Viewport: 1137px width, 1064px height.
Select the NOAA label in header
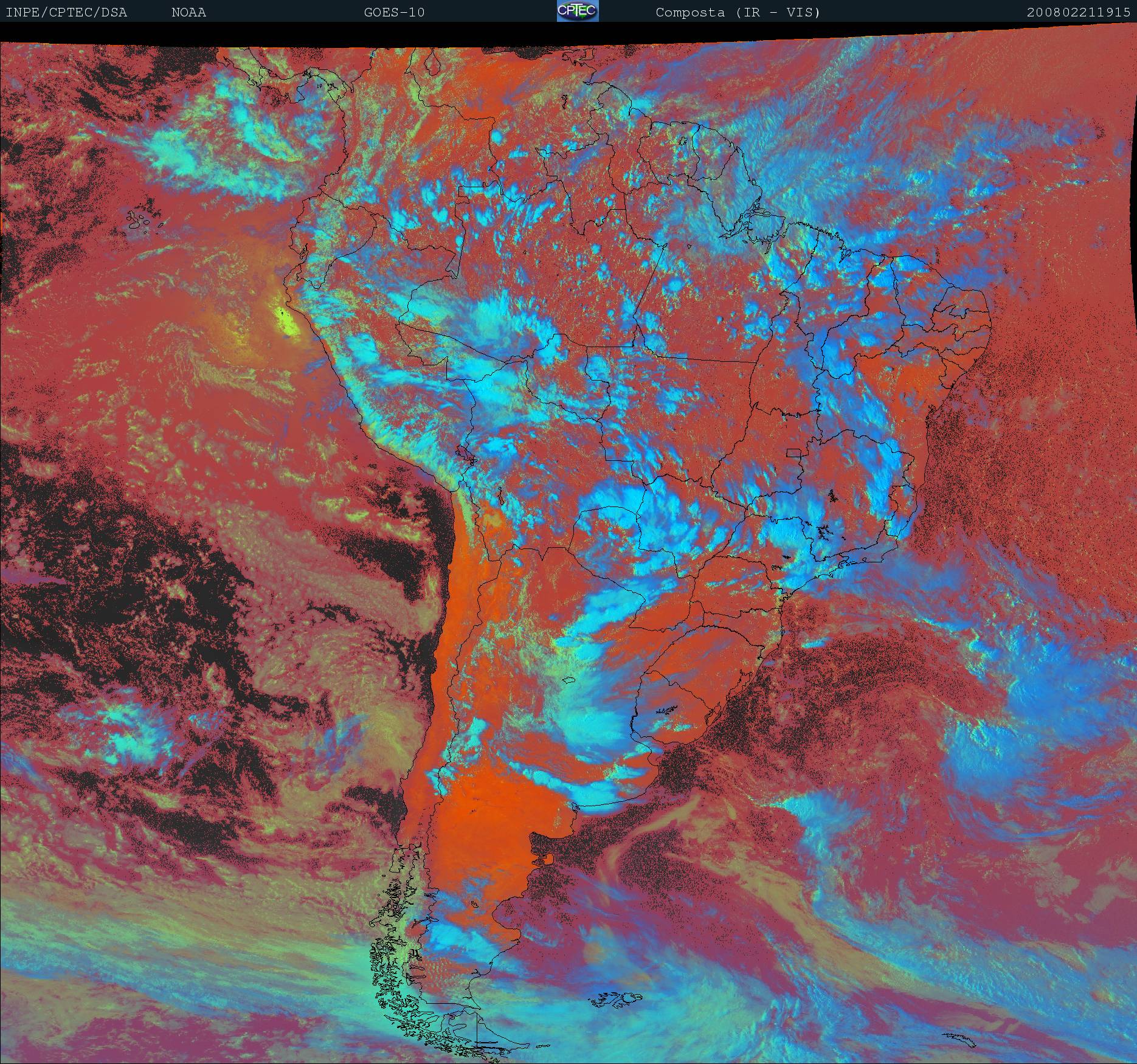(x=188, y=13)
